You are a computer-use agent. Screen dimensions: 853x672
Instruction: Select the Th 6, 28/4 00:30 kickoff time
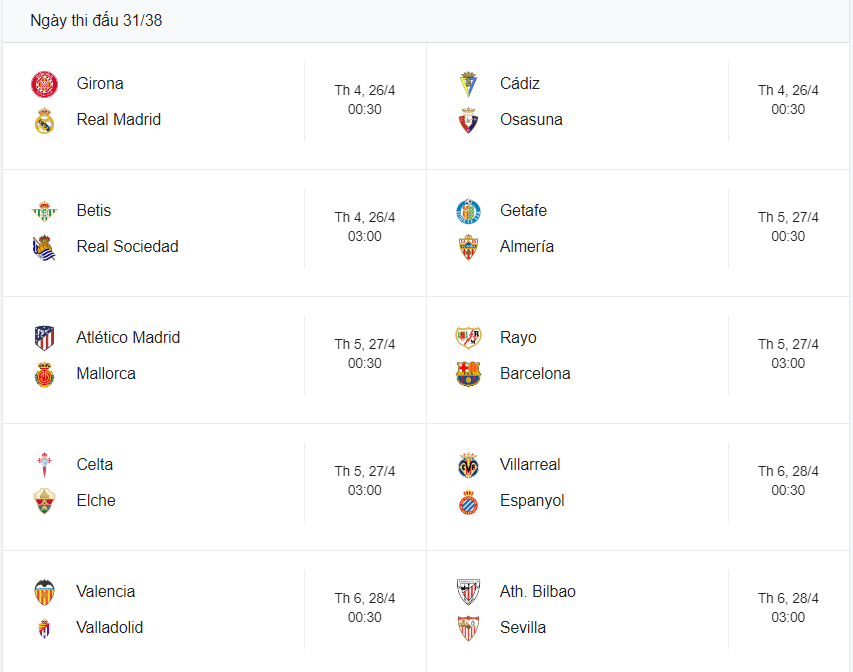[791, 482]
